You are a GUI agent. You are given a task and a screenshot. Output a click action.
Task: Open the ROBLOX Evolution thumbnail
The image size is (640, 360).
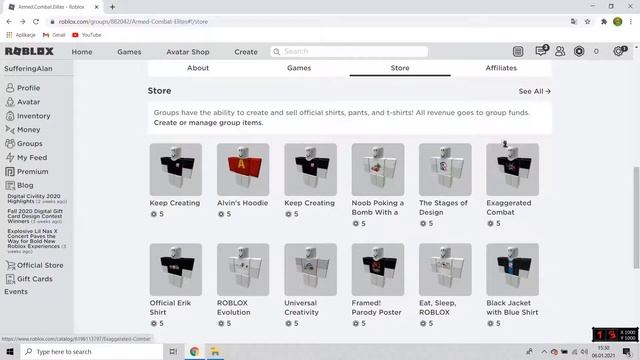pyautogui.click(x=243, y=269)
